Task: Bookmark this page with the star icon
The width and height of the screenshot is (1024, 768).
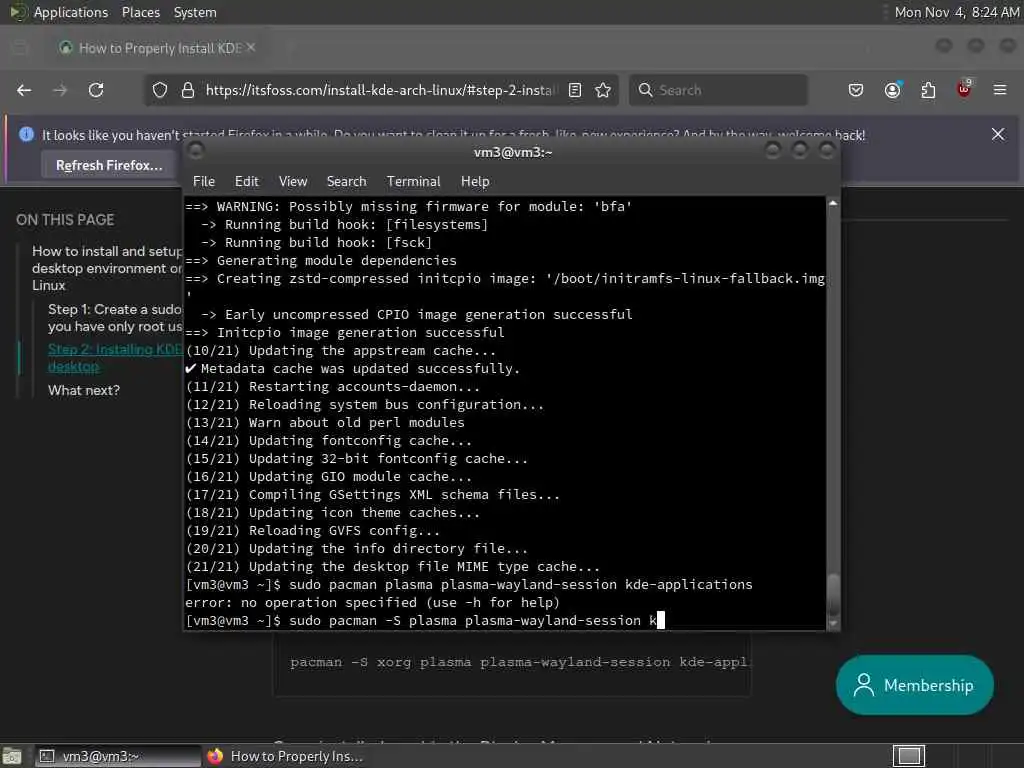Action: pos(603,90)
